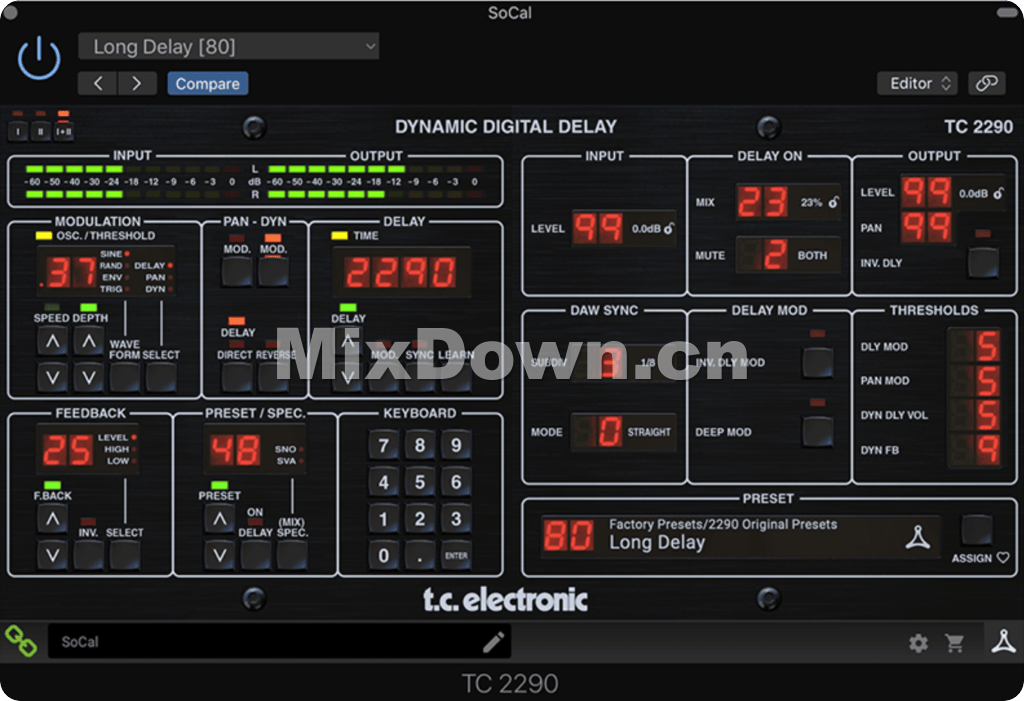The width and height of the screenshot is (1024, 701).
Task: Click the Assign preset button
Action: pos(977,530)
